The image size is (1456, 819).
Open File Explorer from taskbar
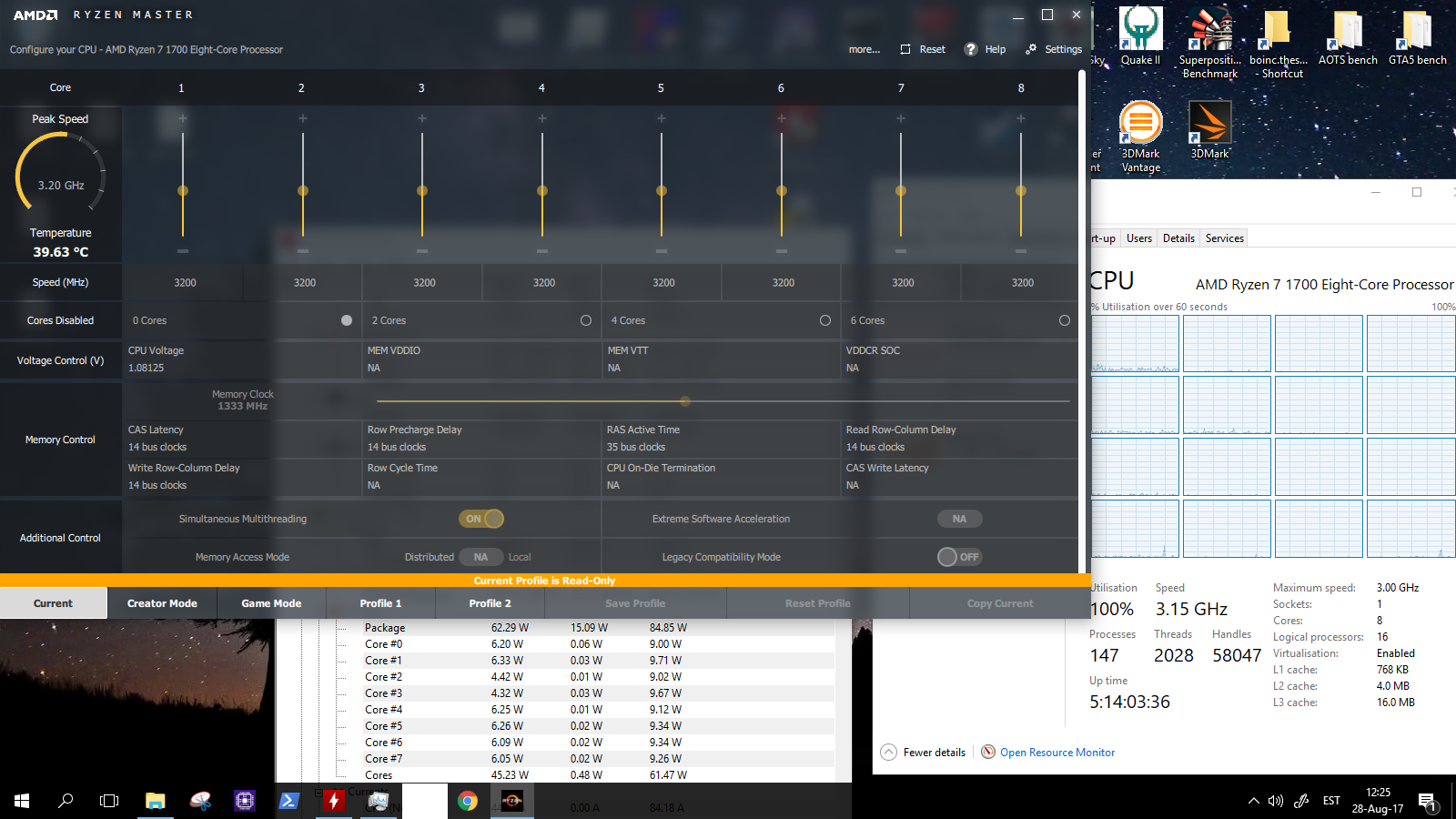(x=156, y=801)
